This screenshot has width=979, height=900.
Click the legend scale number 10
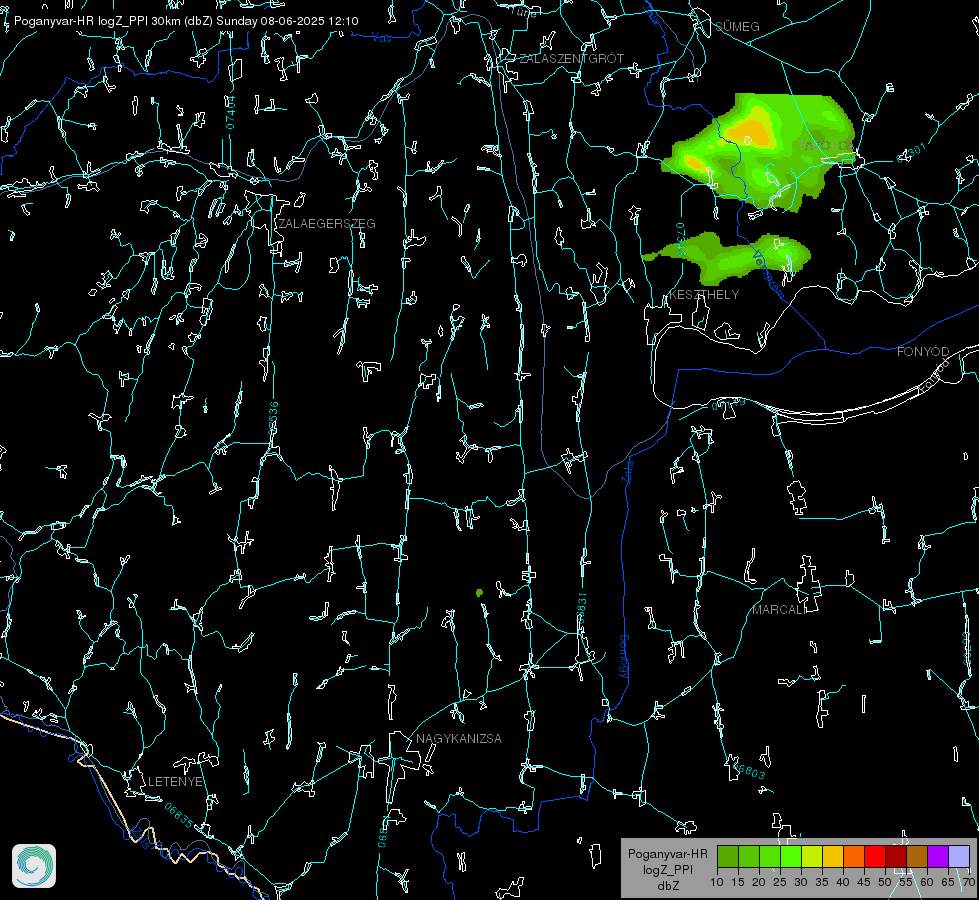pos(717,882)
